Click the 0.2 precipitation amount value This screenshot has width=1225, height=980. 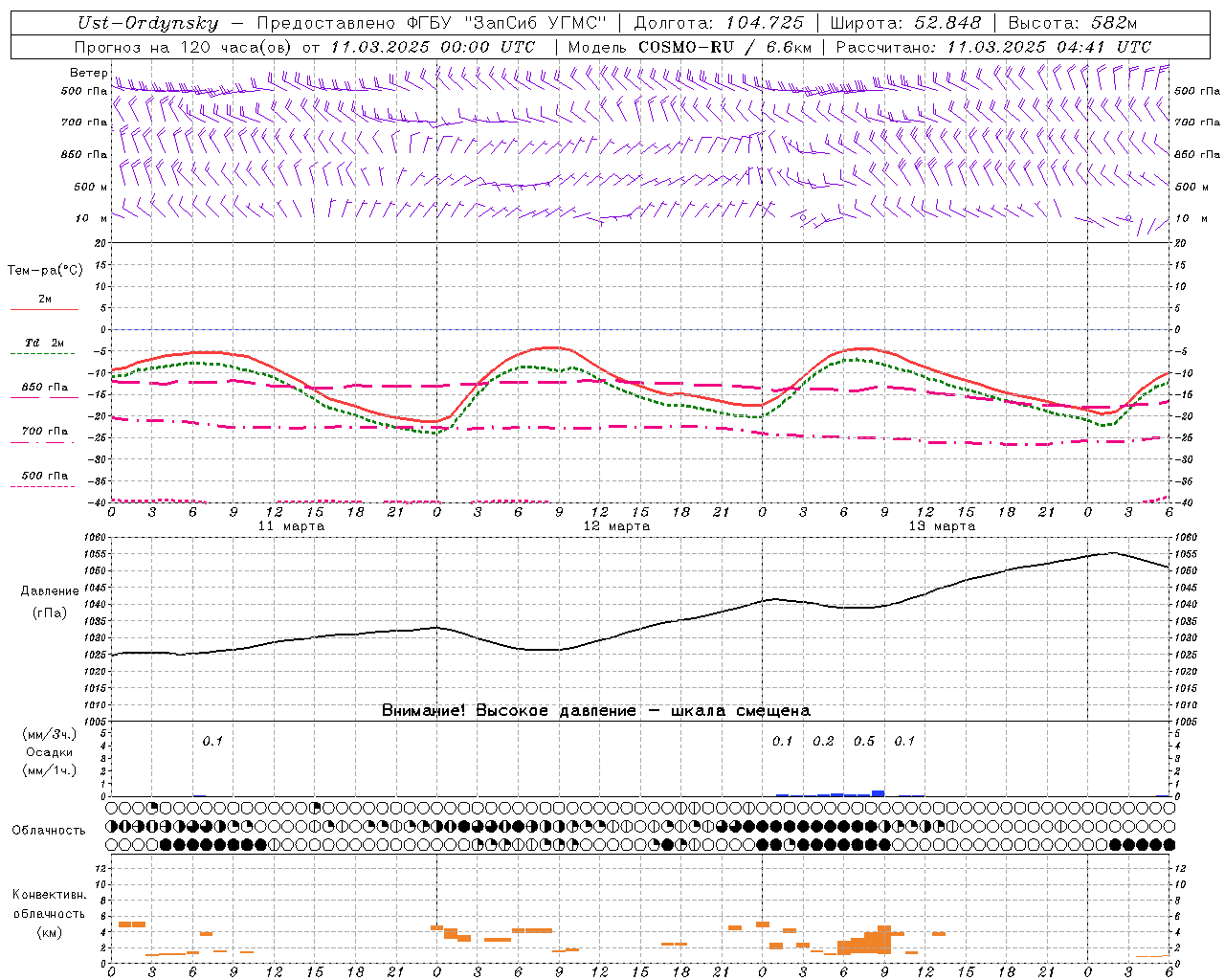(823, 741)
